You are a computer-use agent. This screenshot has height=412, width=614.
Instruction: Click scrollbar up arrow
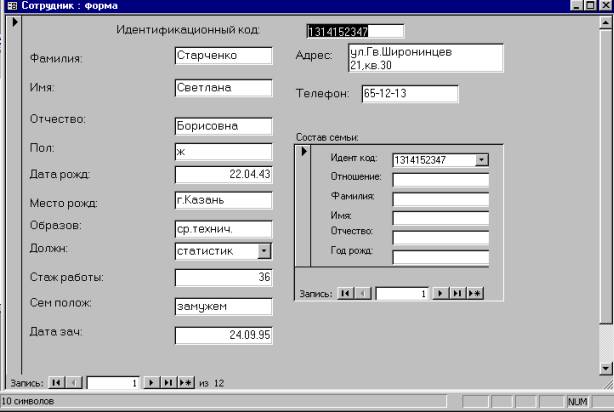coord(605,23)
